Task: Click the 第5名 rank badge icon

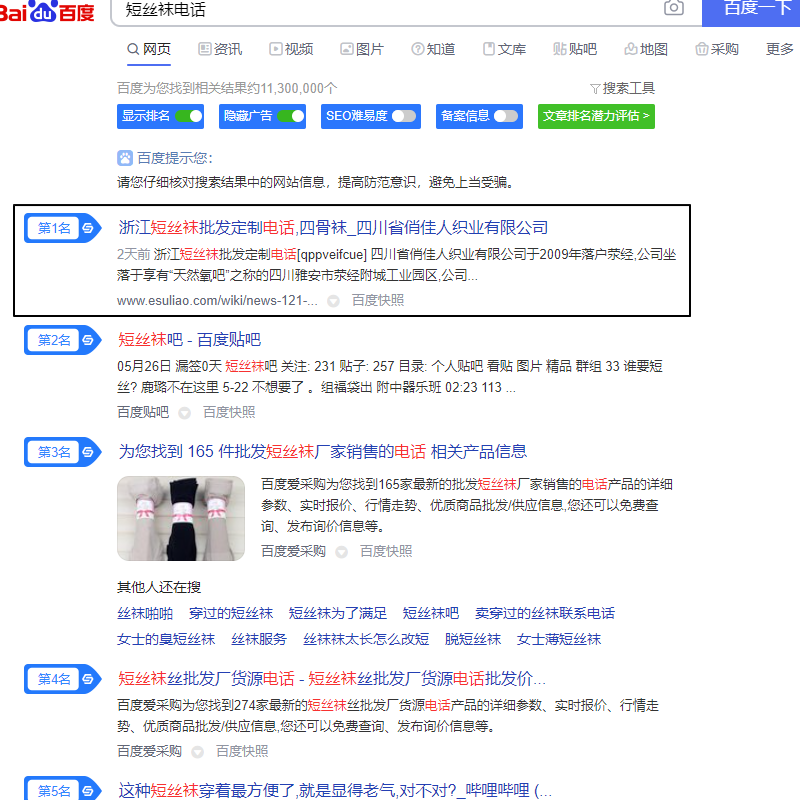Action: [63, 788]
